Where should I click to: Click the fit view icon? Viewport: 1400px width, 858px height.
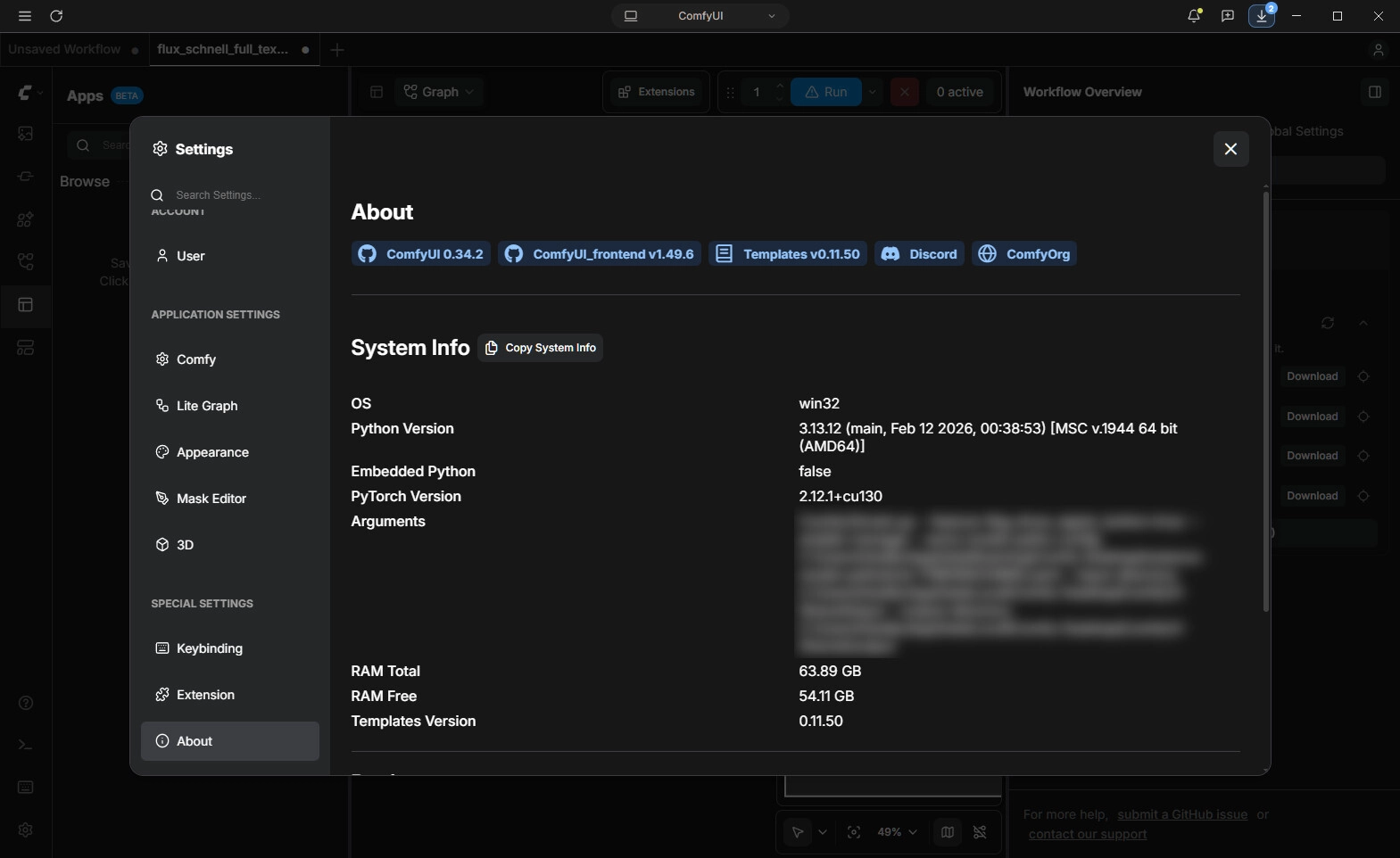854,832
